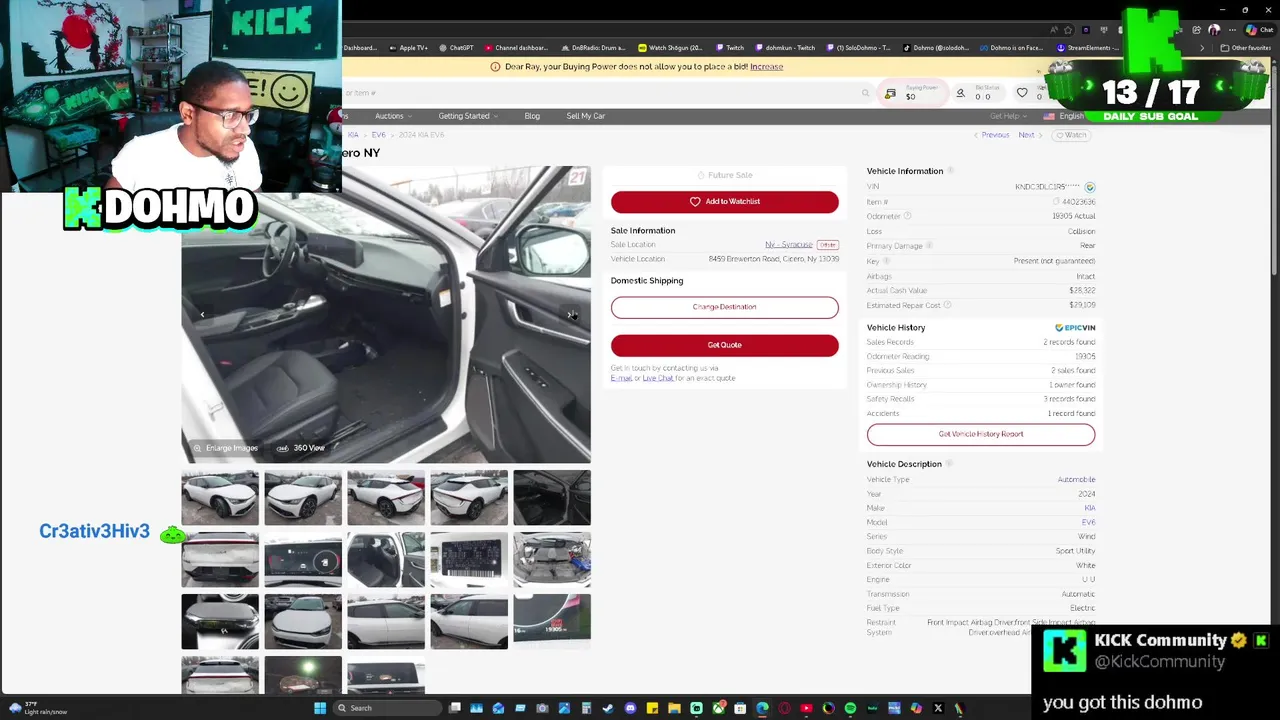
Task: Click the Add to Watchlist button
Action: coord(725,201)
